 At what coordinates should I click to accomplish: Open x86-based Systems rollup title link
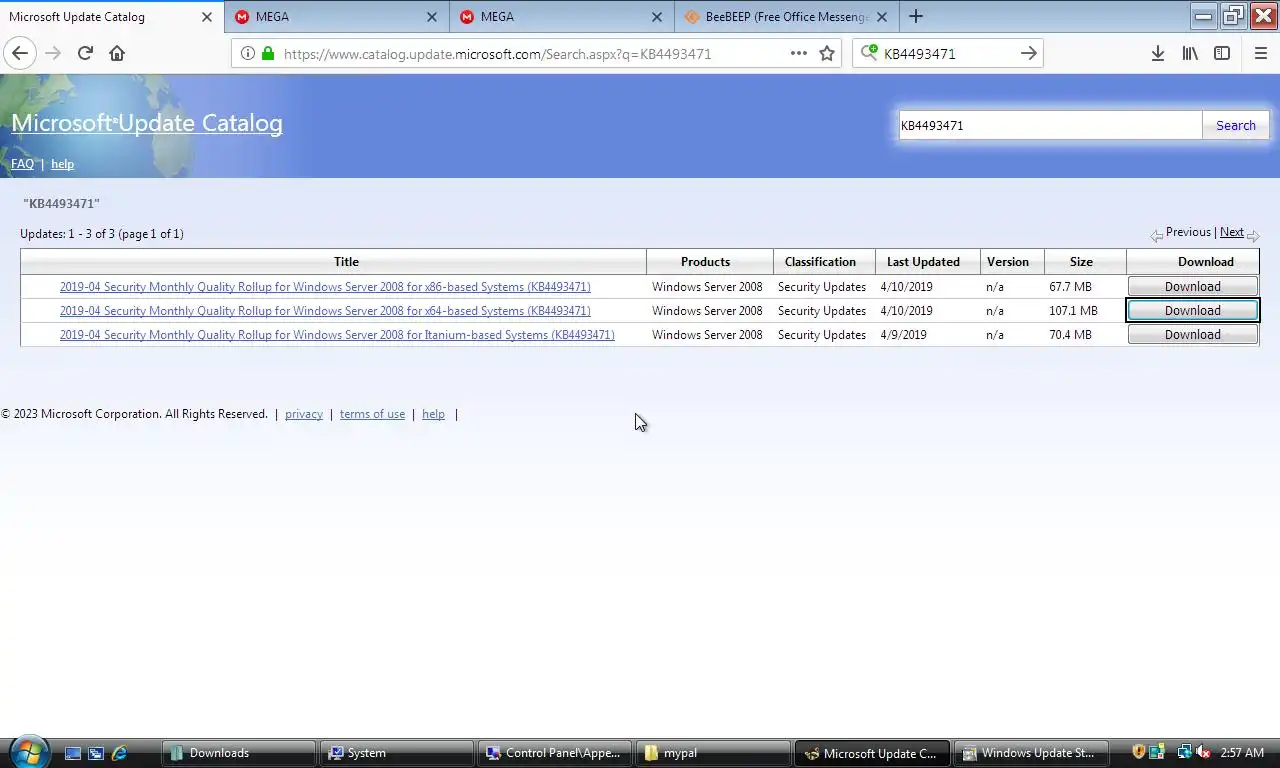(x=325, y=286)
